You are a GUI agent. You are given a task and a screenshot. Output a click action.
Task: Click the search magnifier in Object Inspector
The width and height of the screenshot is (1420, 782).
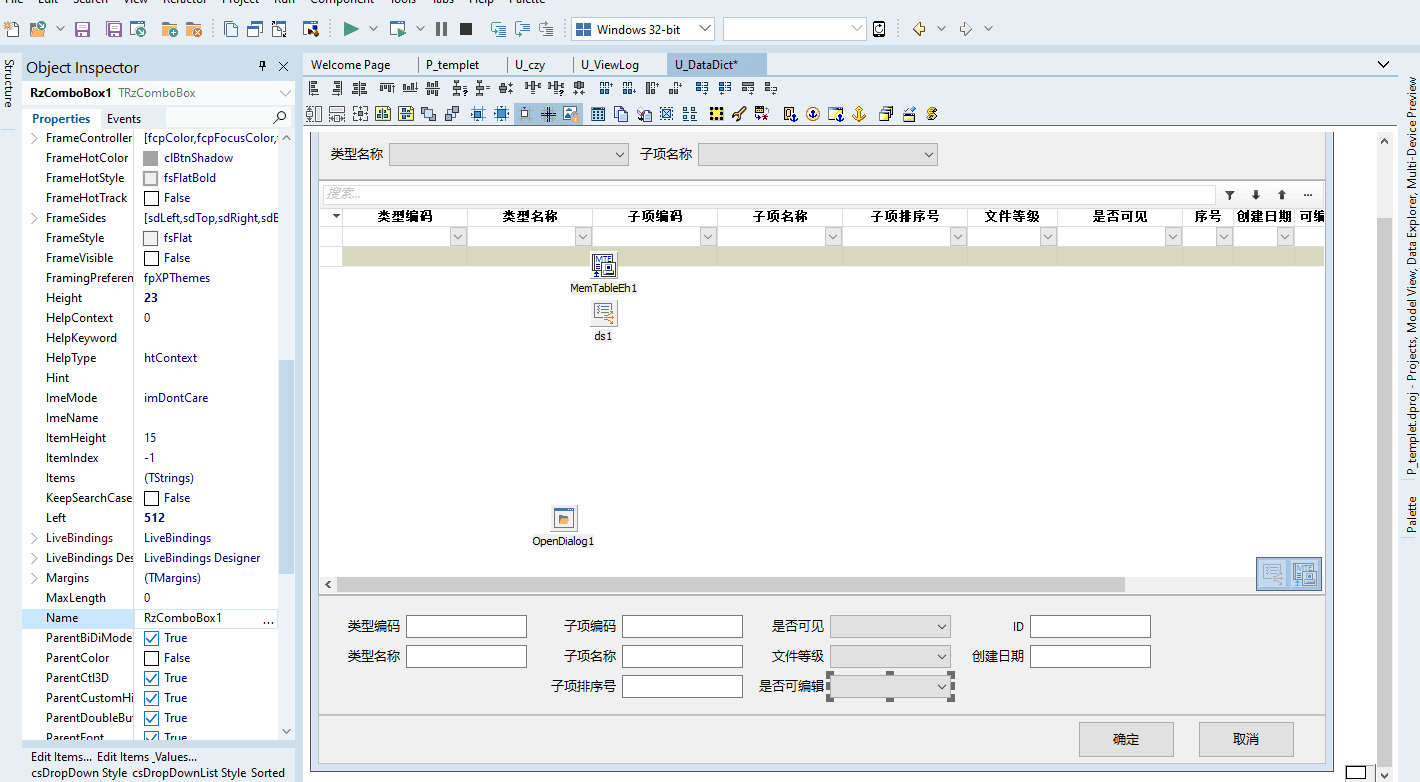[280, 118]
